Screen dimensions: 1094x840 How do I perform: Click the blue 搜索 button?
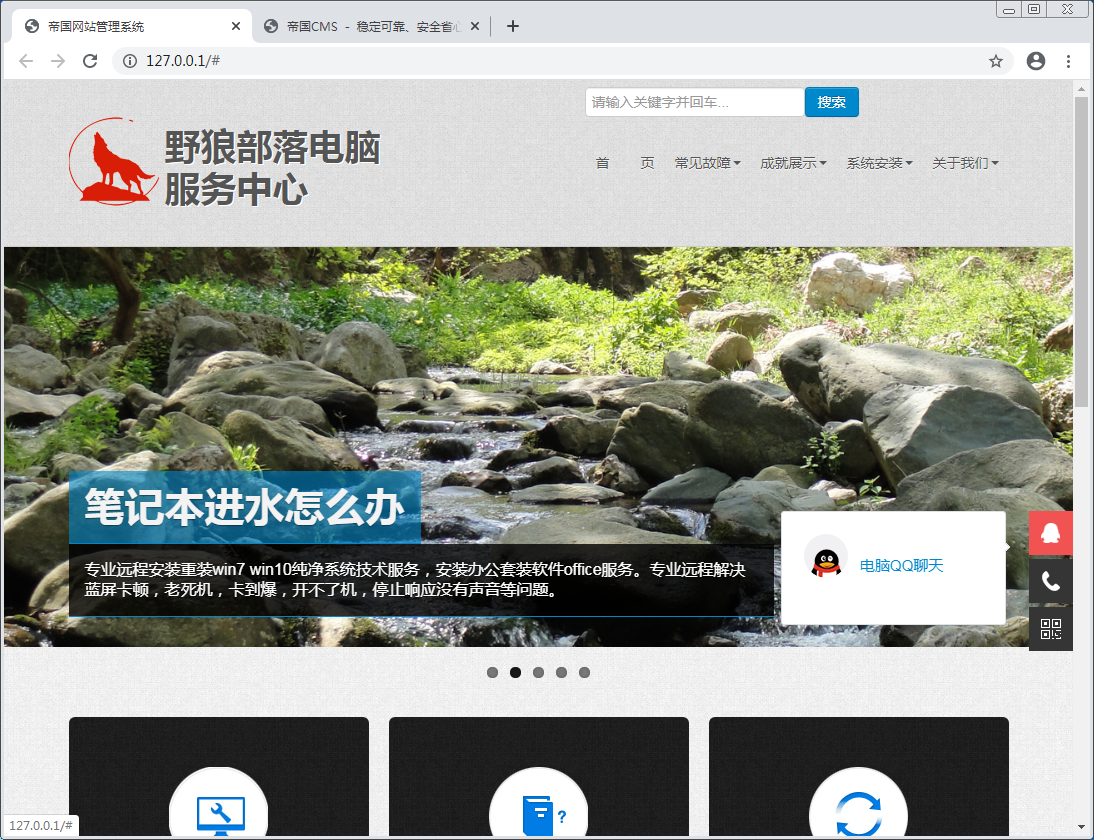tap(832, 102)
